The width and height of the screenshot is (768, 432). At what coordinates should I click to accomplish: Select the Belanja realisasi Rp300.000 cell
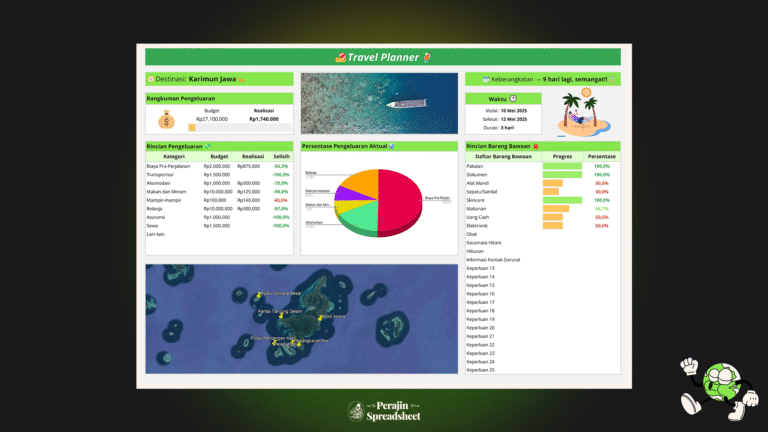[249, 209]
